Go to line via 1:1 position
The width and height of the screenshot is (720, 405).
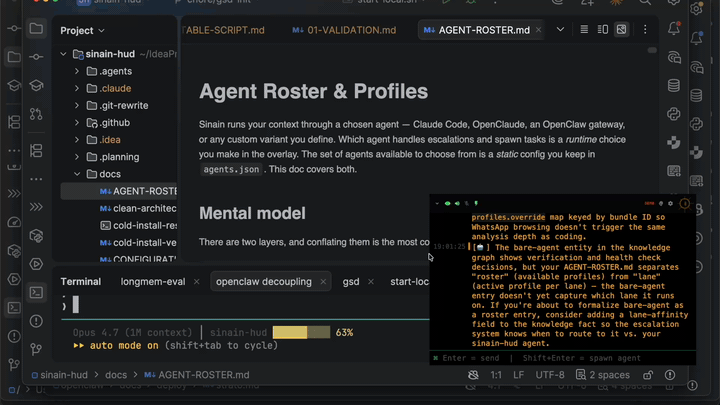[496, 375]
